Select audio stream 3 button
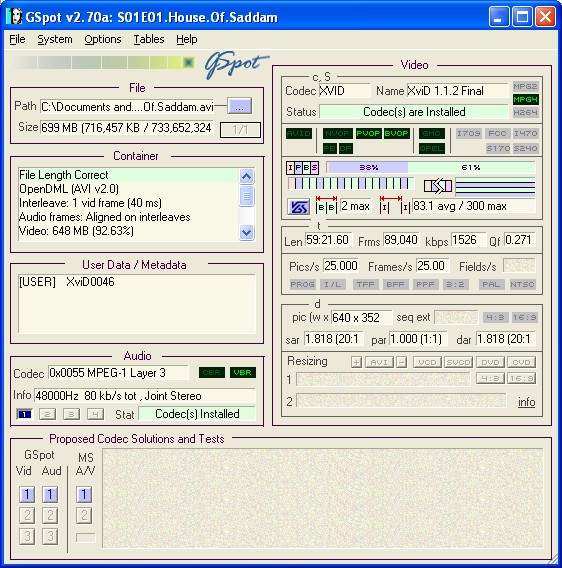Screen dimensions: 562x568 (x=71, y=414)
